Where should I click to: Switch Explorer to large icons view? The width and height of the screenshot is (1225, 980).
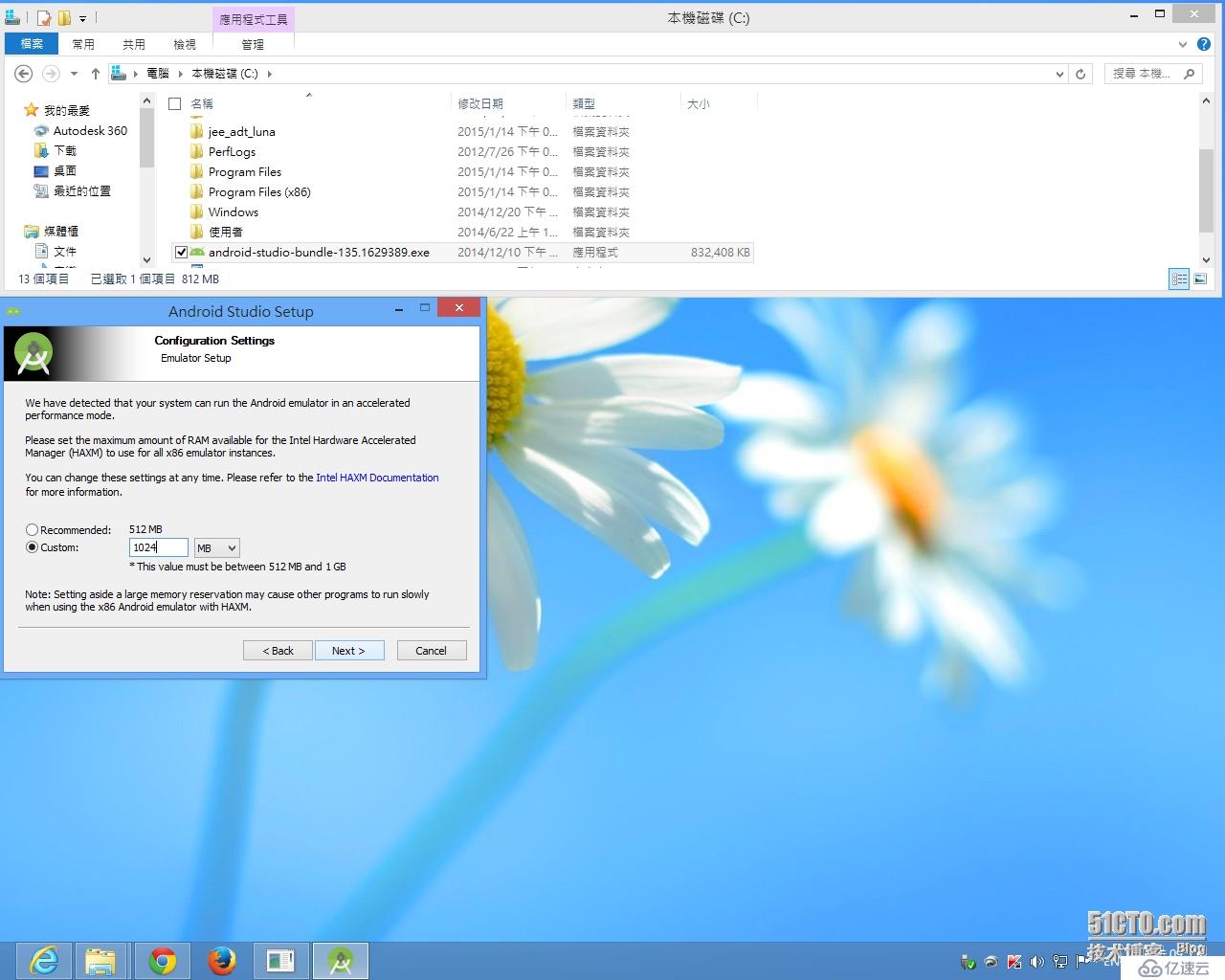click(x=1200, y=278)
